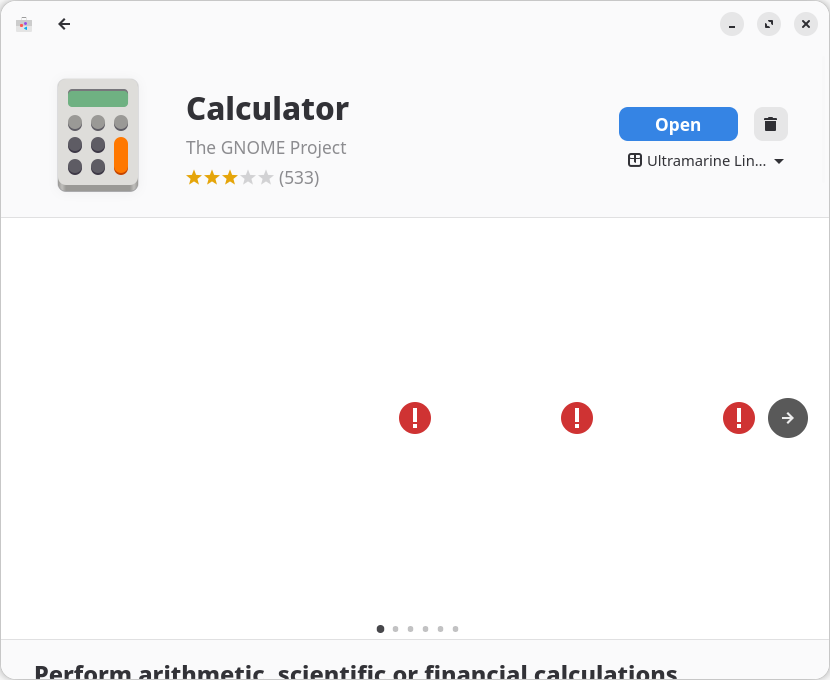Click the Calculator application icon
The width and height of the screenshot is (830, 680).
[98, 135]
